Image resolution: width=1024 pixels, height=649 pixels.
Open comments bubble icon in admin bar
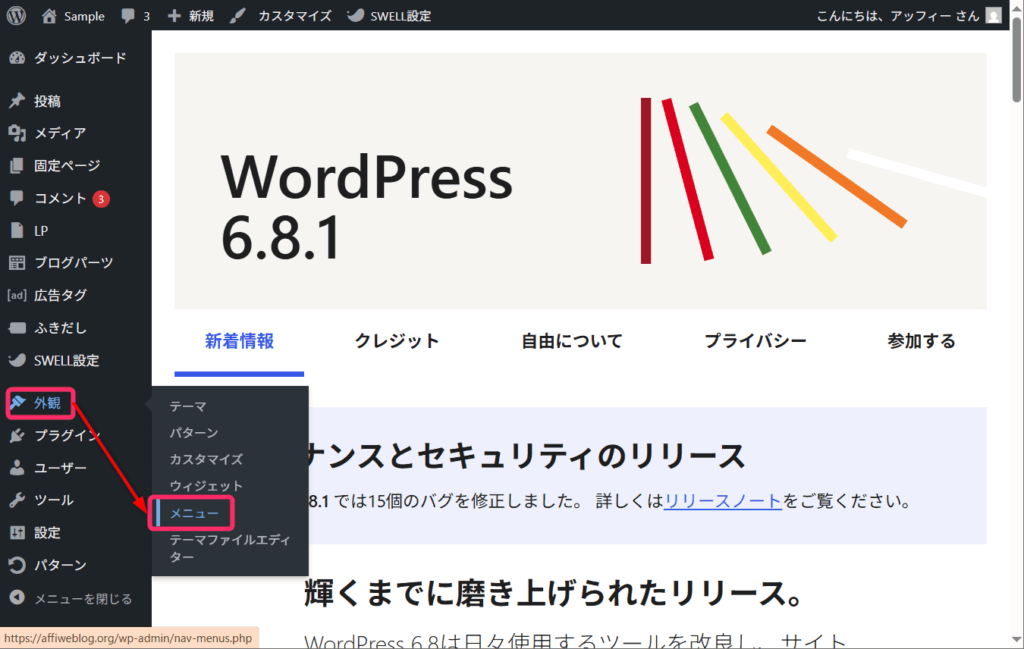tap(127, 16)
